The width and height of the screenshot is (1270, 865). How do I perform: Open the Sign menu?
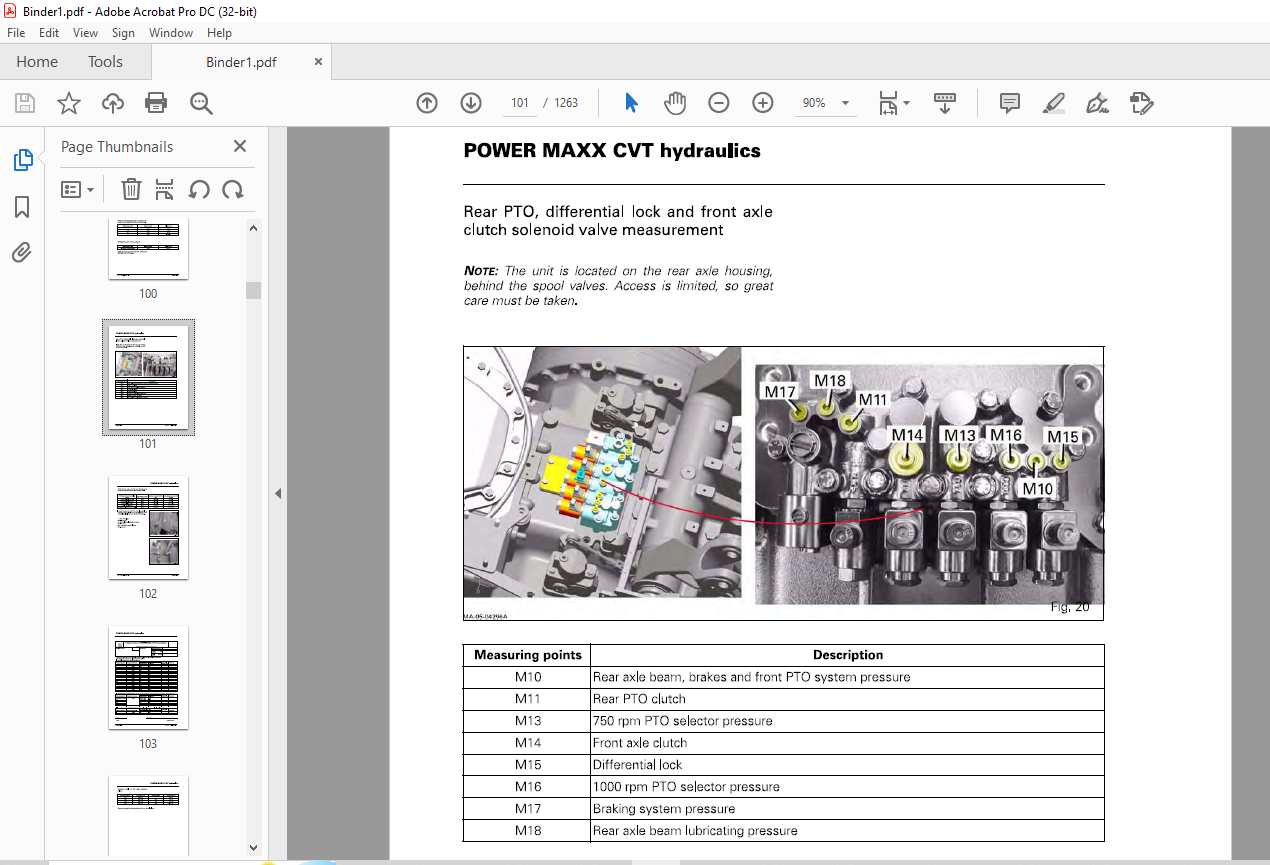[123, 33]
